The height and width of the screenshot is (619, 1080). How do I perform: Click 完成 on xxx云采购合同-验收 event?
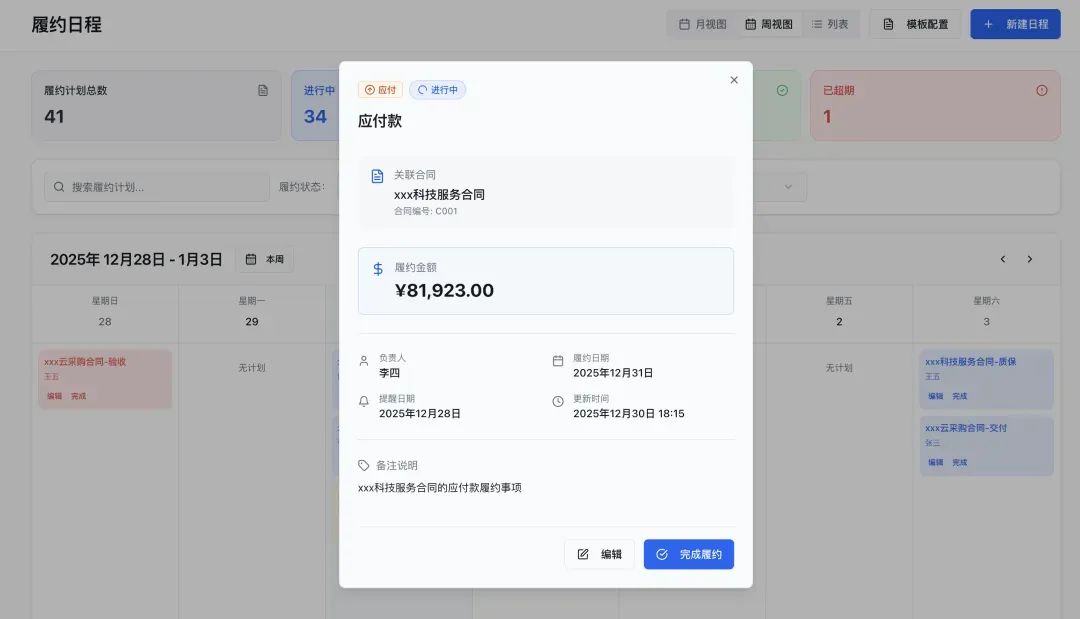[x=79, y=396]
